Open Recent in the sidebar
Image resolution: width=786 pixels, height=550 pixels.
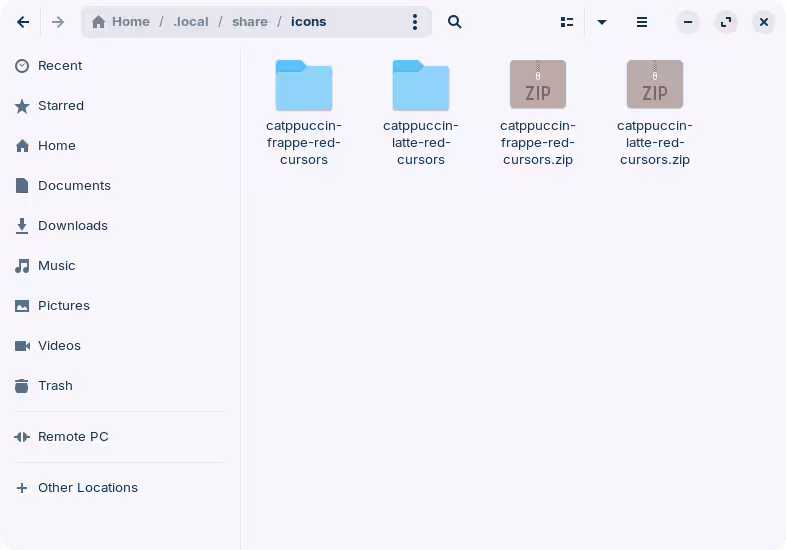60,66
